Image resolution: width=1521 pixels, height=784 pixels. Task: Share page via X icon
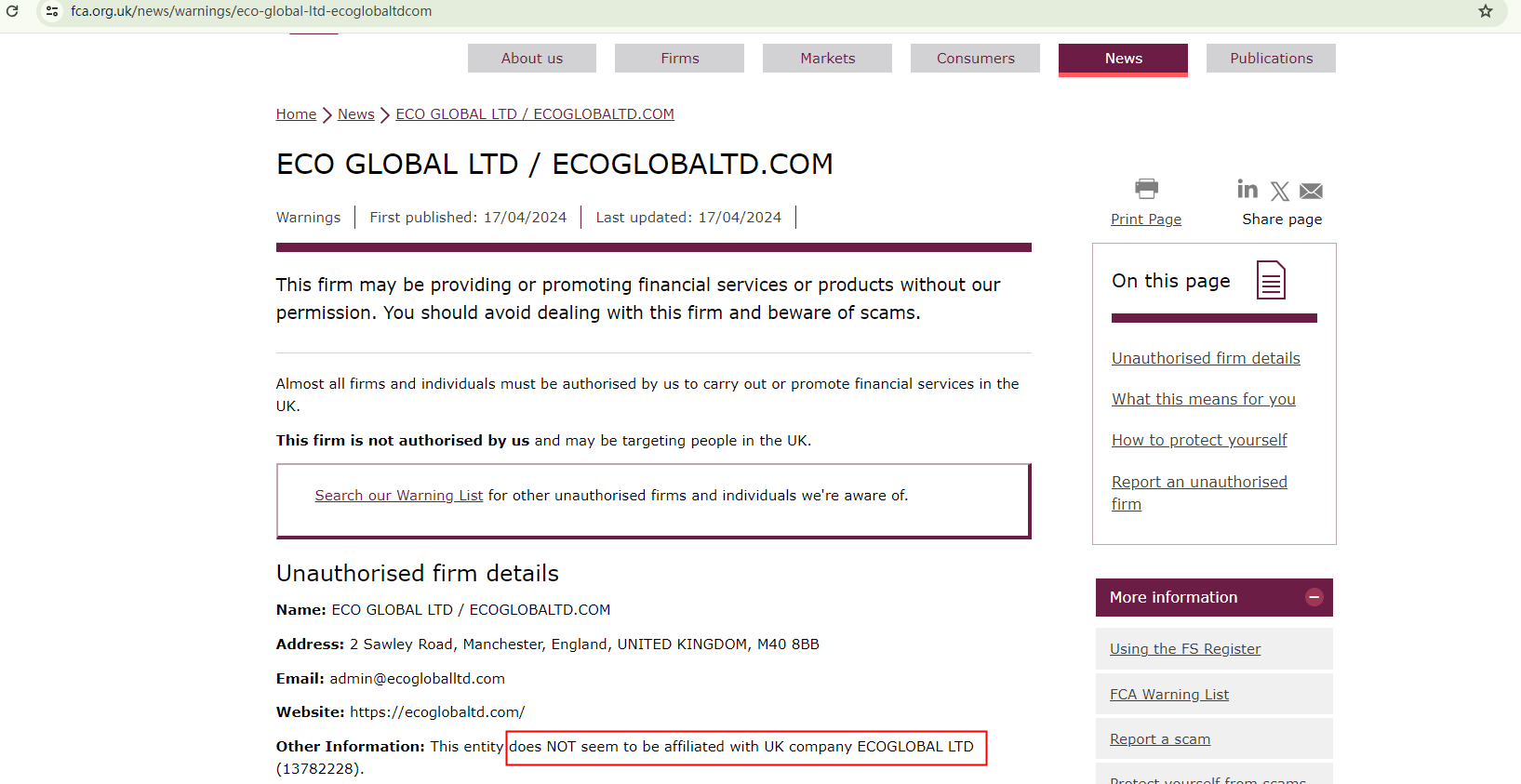tap(1280, 191)
